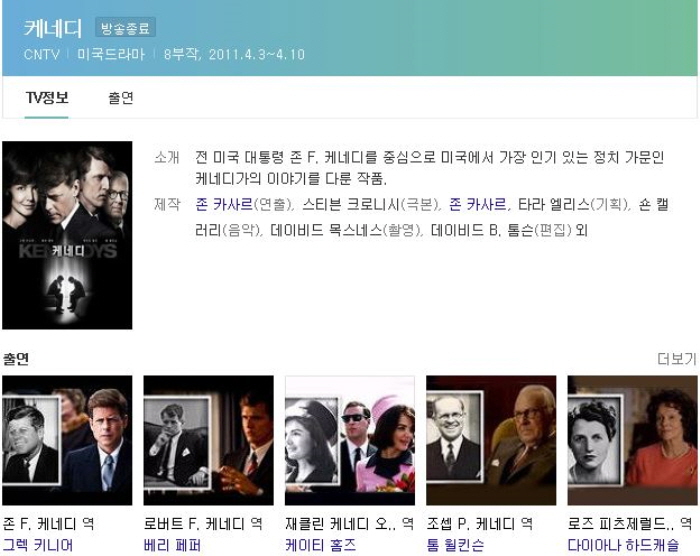This screenshot has width=700, height=556.
Task: Click the 방송종료 status badge
Action: click(x=125, y=28)
